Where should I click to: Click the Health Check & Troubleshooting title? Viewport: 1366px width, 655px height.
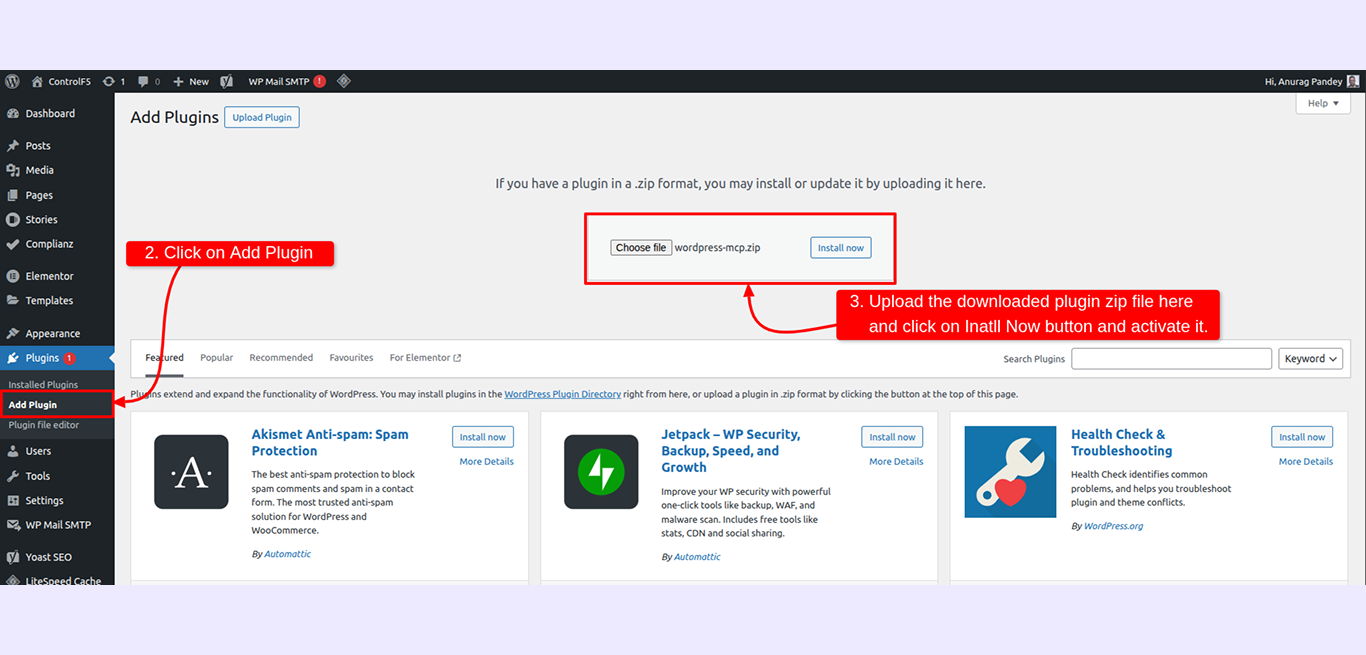coord(1121,442)
